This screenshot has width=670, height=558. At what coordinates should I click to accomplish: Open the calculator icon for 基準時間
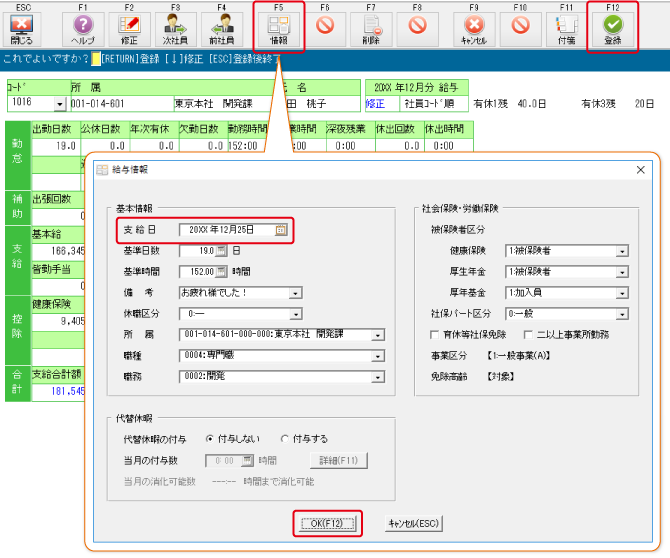220,272
